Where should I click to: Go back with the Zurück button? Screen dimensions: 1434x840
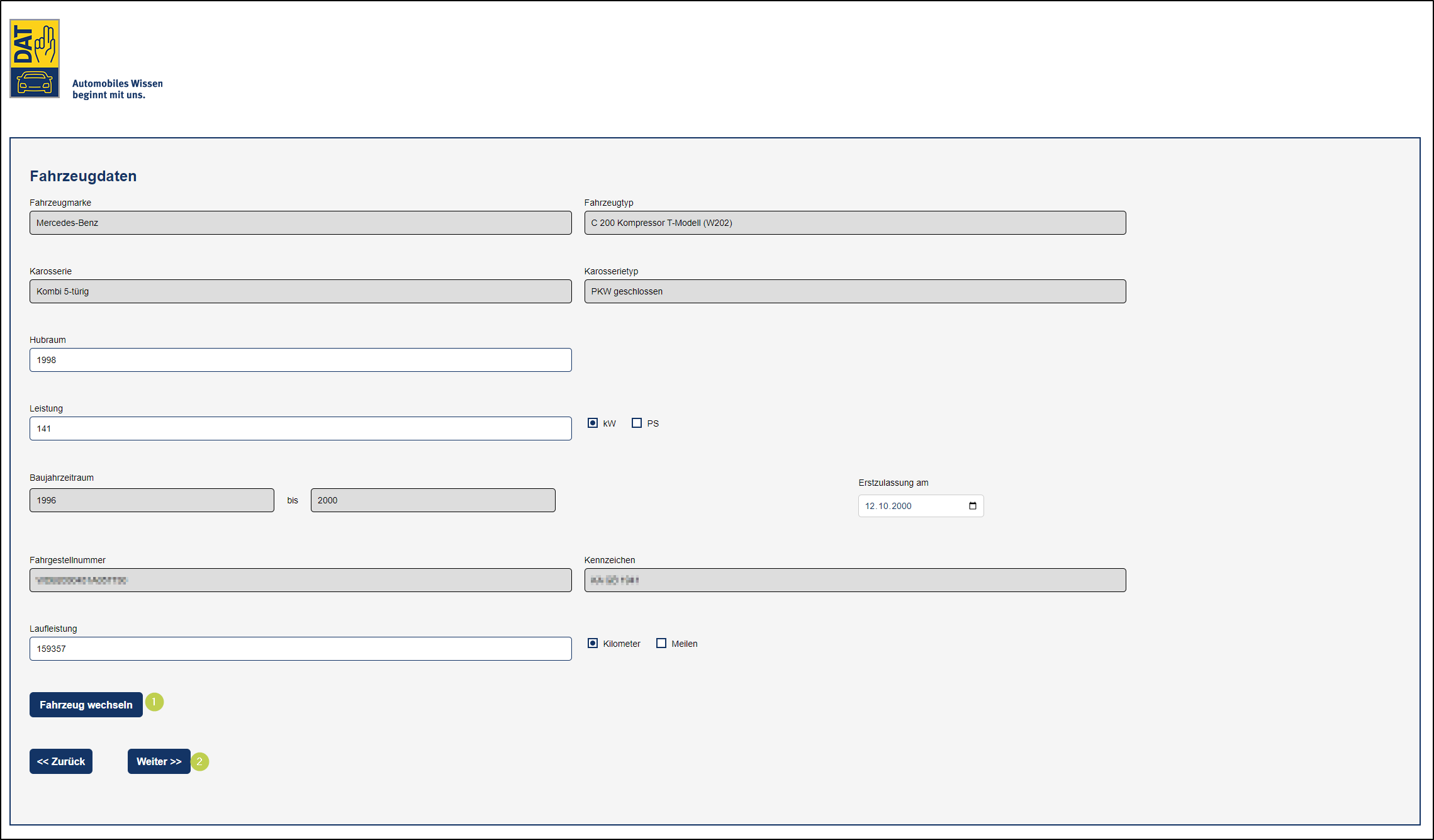pos(61,761)
